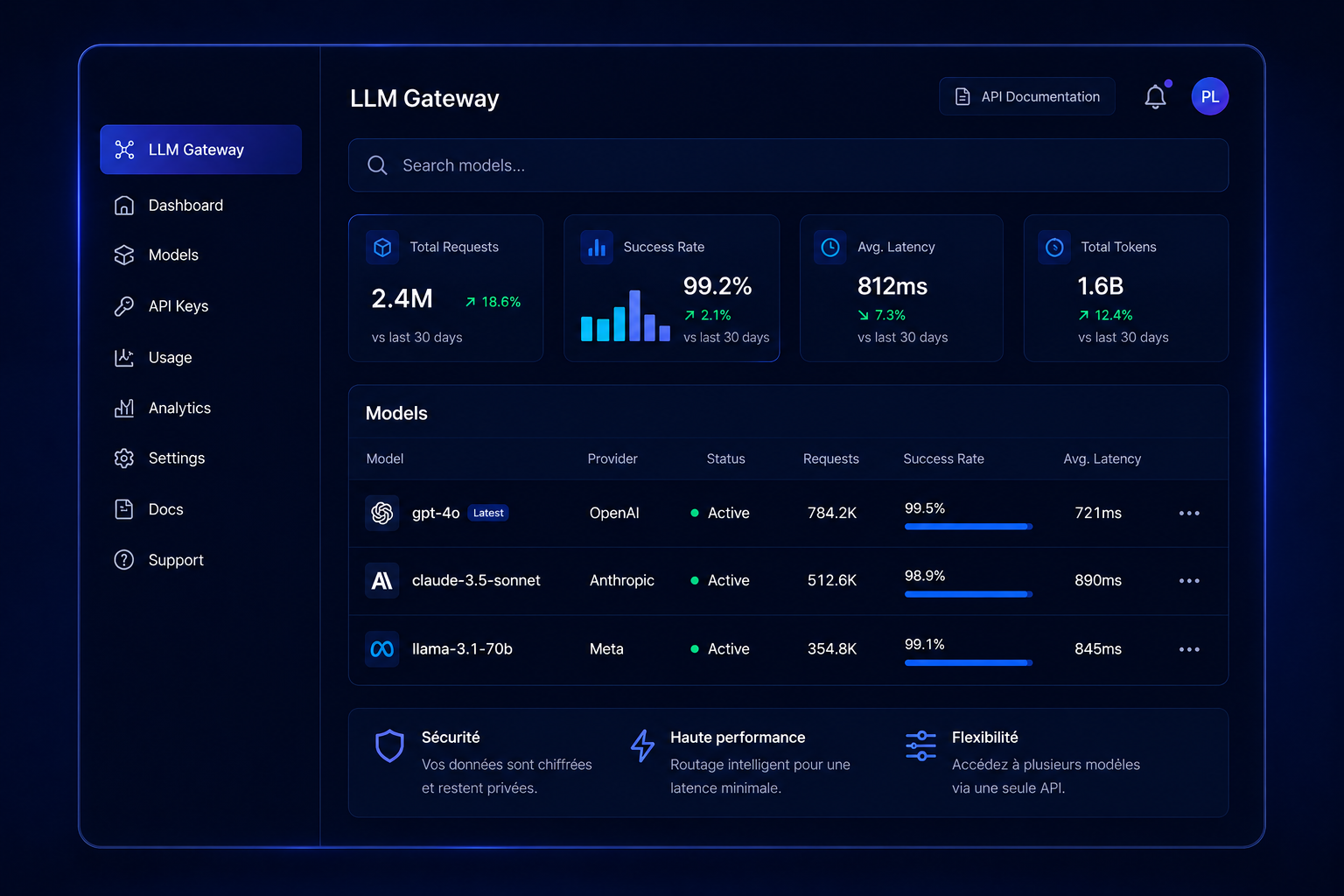Screen dimensions: 1344x896
Task: Click the Settings gear icon
Action: point(124,458)
